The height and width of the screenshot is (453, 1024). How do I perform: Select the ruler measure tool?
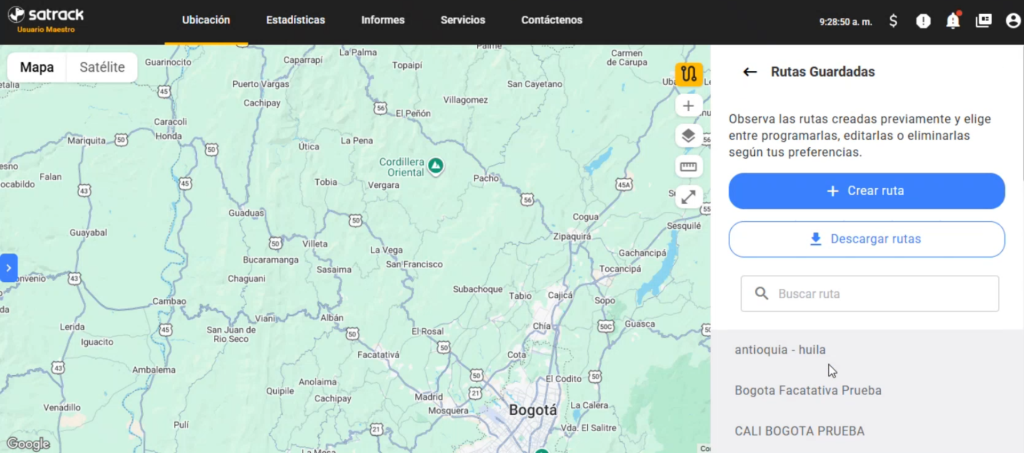tap(688, 166)
